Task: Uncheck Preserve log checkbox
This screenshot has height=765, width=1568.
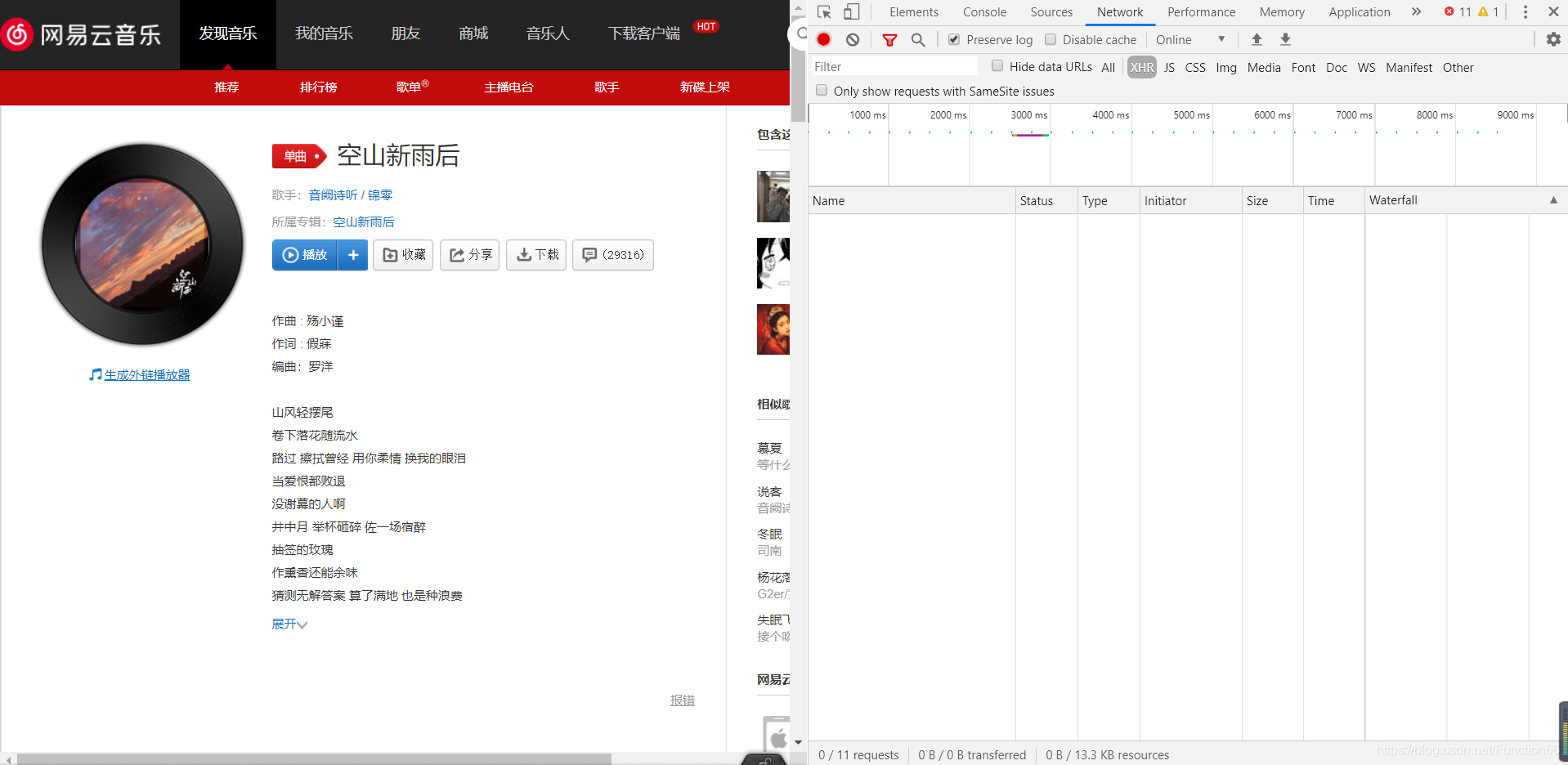Action: pyautogui.click(x=954, y=39)
